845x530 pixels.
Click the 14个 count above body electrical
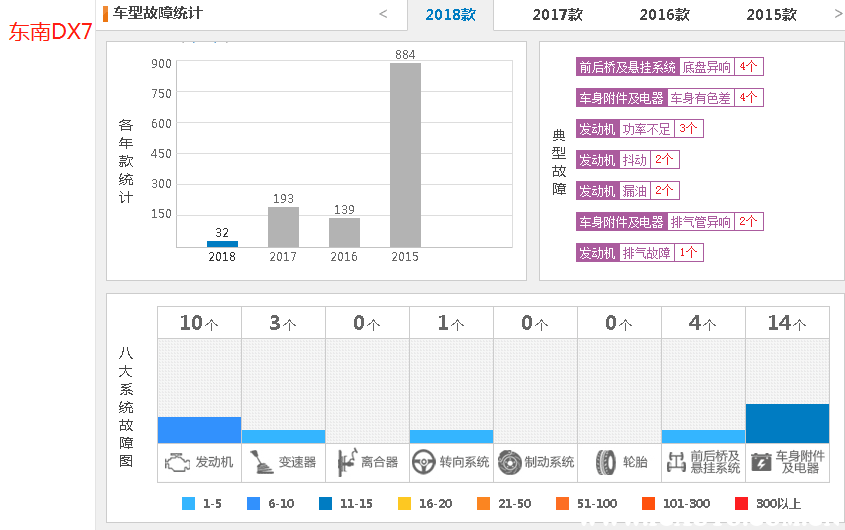click(x=787, y=323)
